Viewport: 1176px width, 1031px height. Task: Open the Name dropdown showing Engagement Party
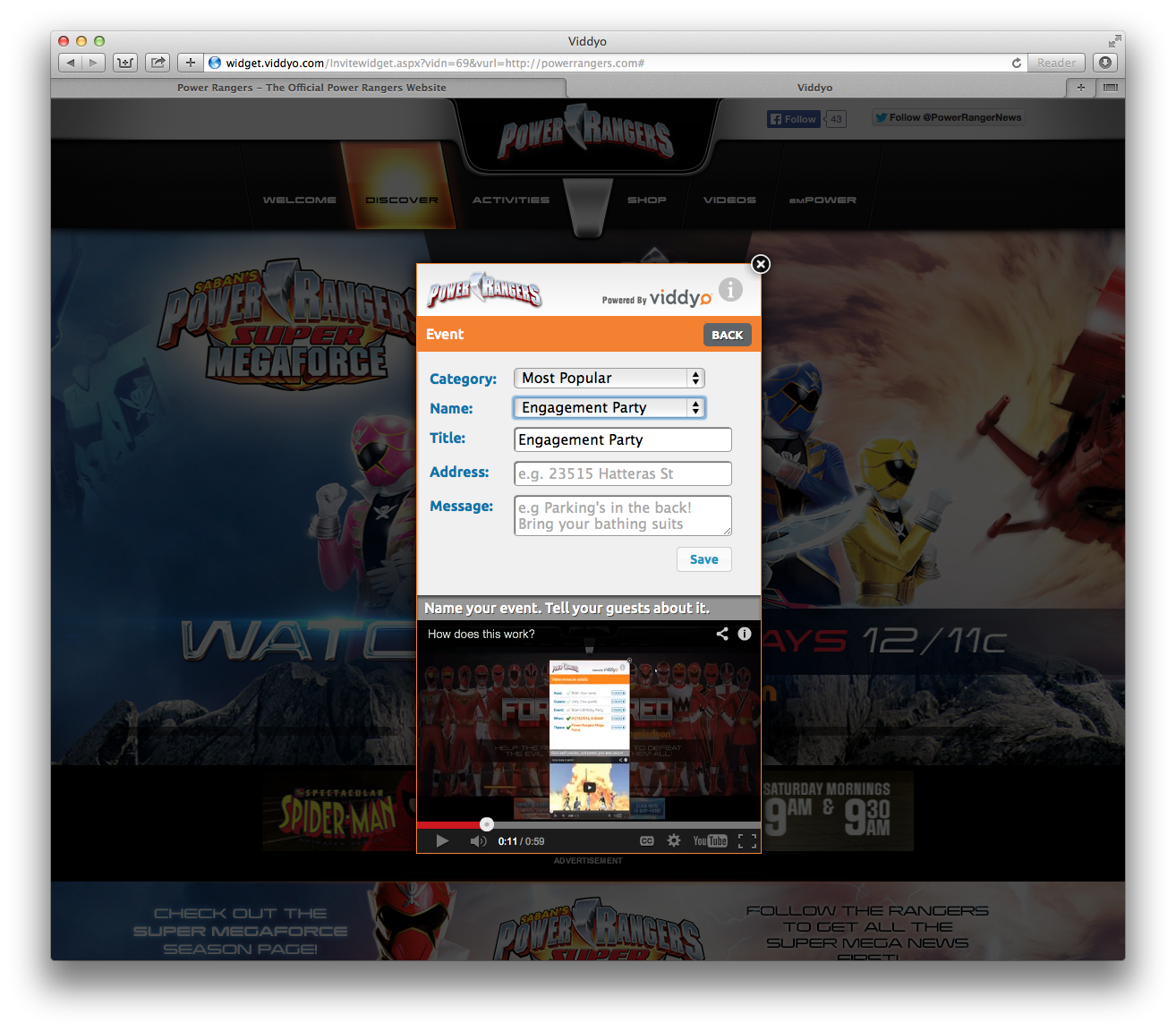(609, 408)
